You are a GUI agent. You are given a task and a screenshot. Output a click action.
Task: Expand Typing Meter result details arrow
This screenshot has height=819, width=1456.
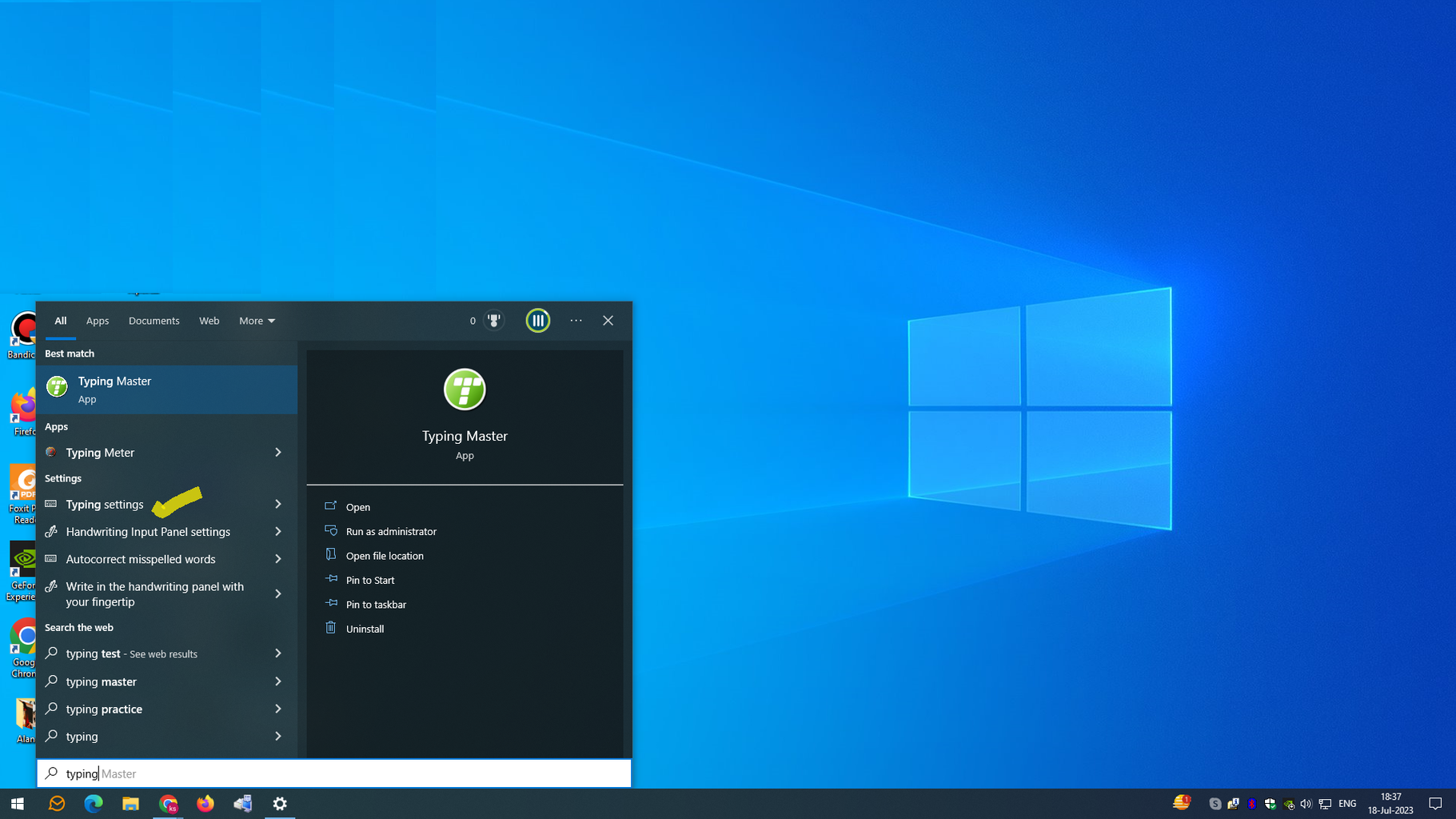pos(278,453)
